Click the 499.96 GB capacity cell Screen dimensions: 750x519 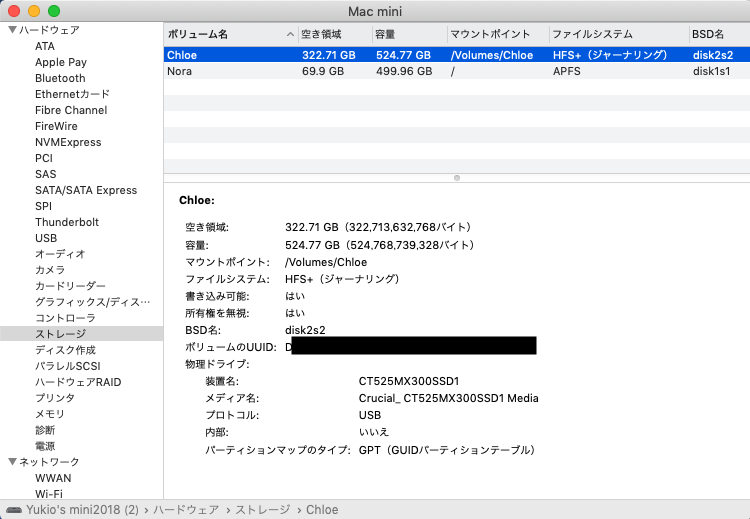[404, 71]
